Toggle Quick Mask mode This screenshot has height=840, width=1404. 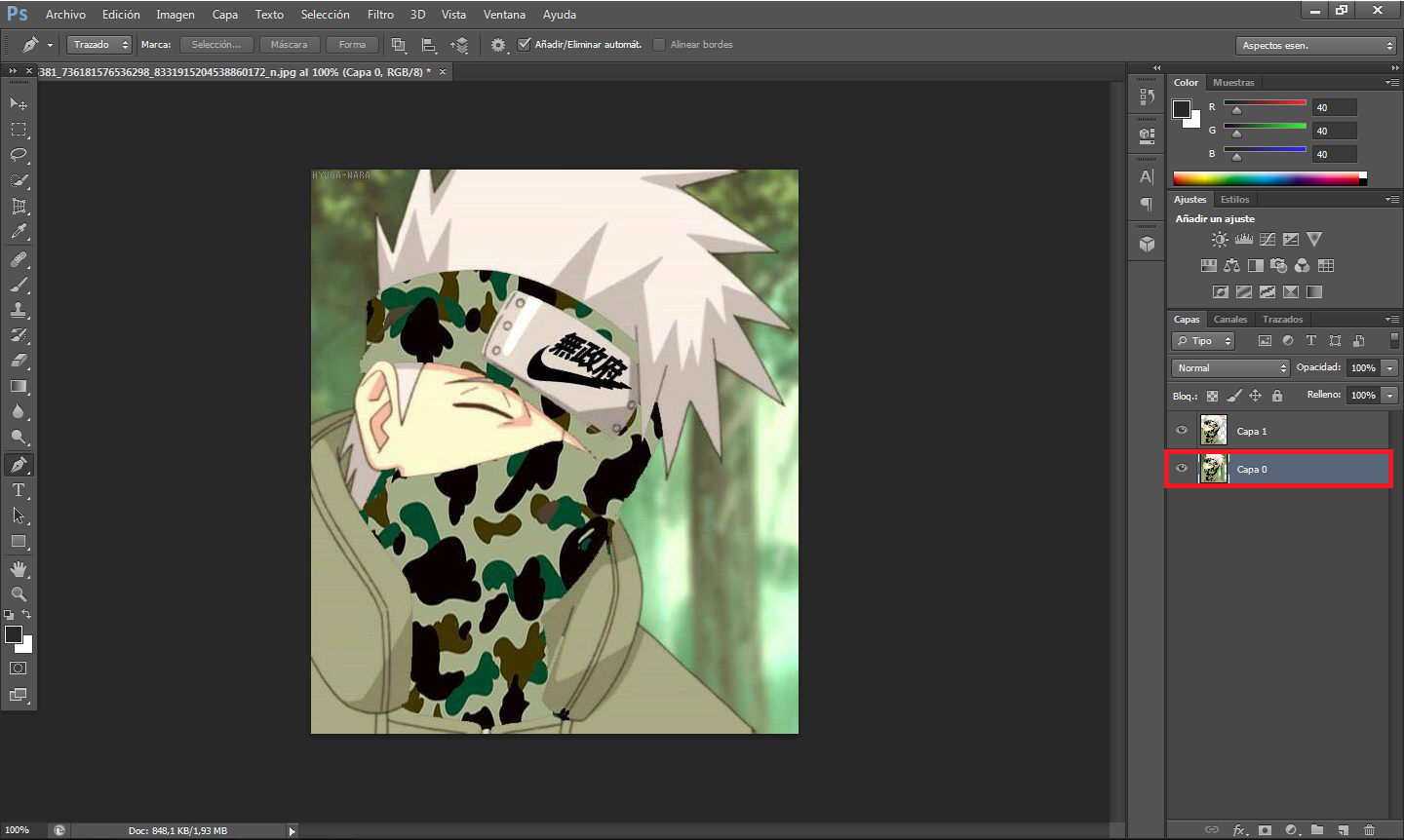[19, 668]
